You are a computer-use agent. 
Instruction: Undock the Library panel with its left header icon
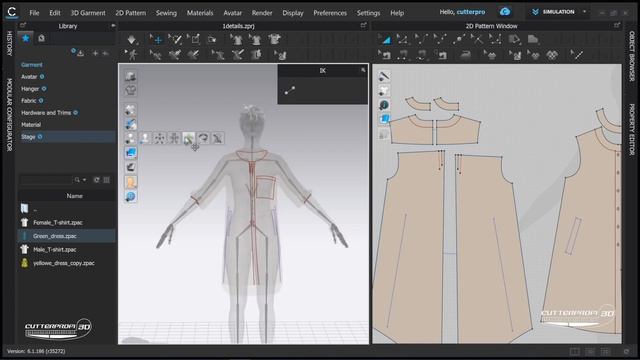tap(23, 26)
